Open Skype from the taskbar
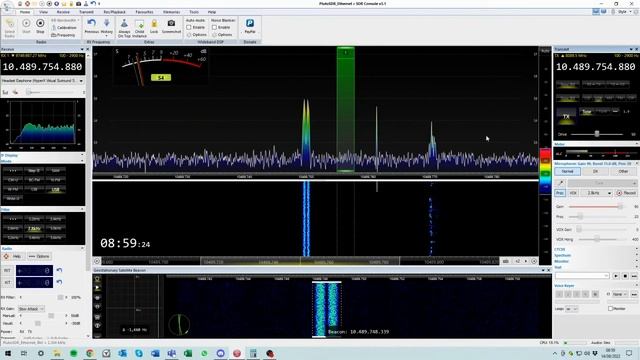The image size is (640, 360). [x=139, y=353]
